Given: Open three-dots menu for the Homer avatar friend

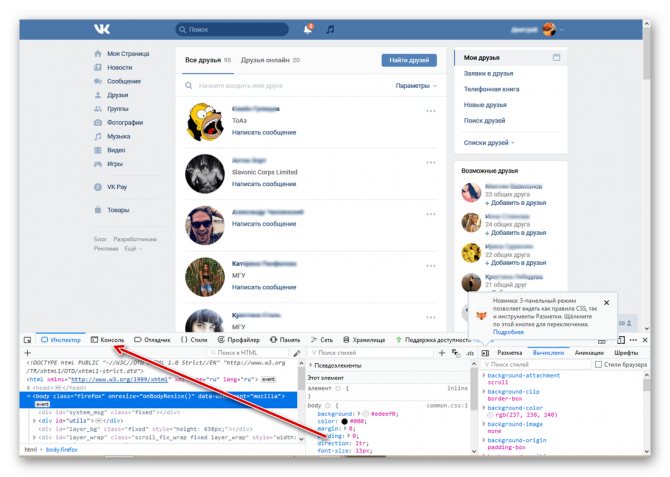Looking at the screenshot, I should tap(431, 111).
